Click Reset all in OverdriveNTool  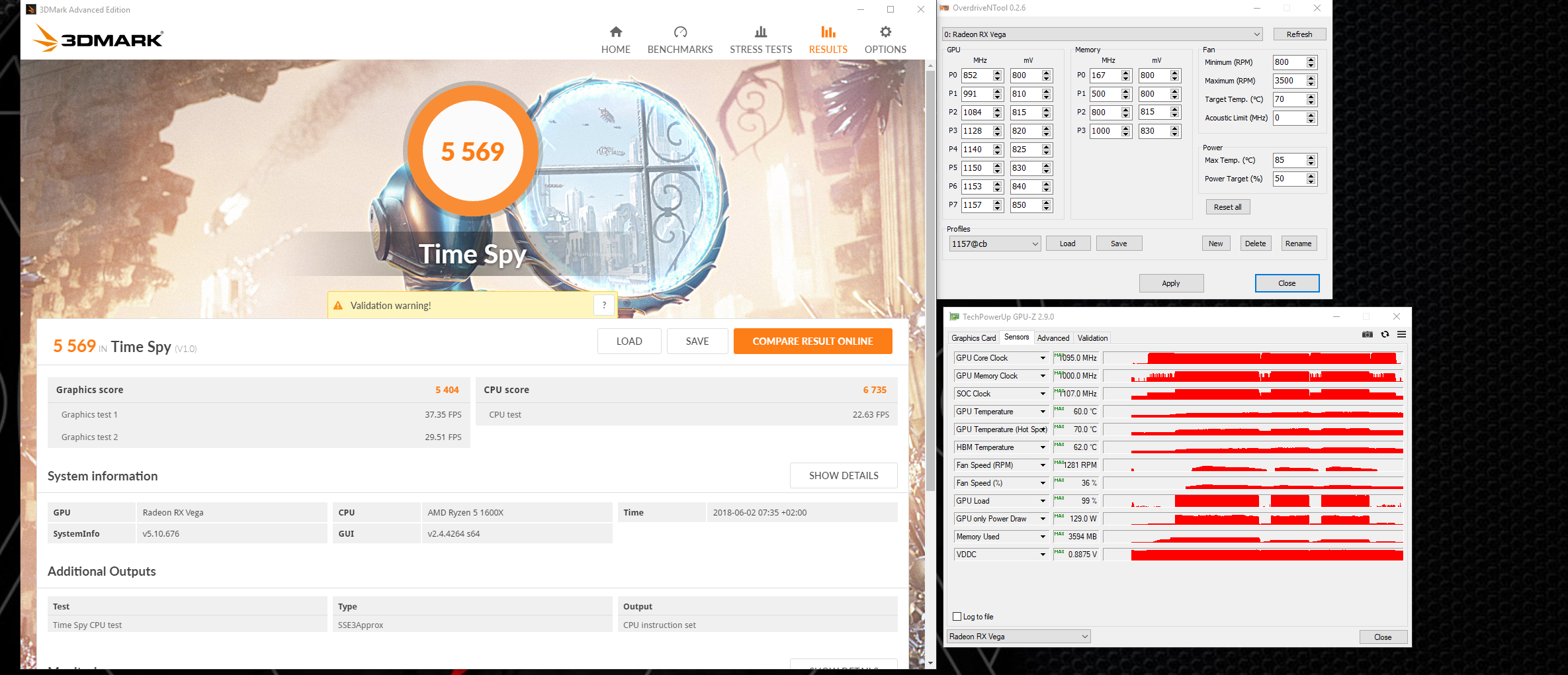[x=1227, y=207]
